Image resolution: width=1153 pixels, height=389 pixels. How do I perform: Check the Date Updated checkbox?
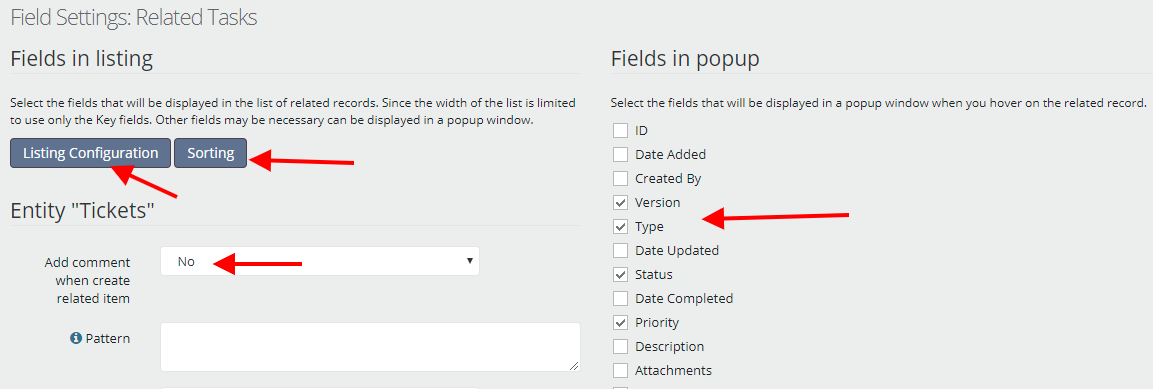pyautogui.click(x=621, y=251)
